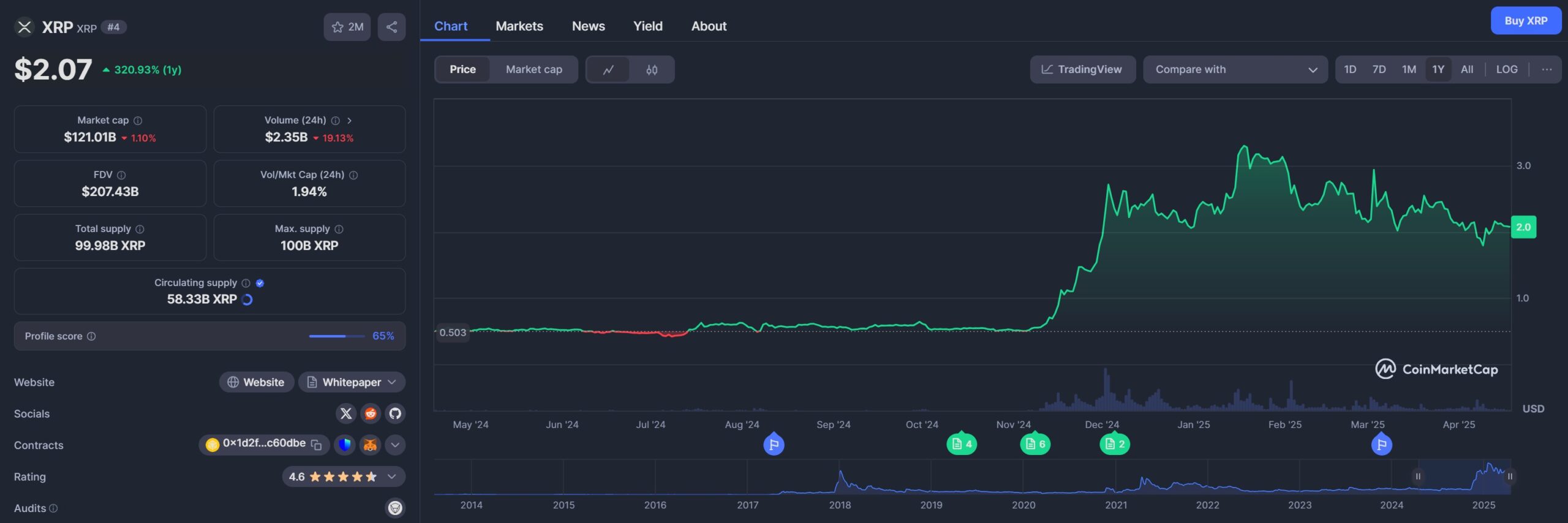Viewport: 1568px width, 523px height.
Task: Visit the XRP Website link
Action: [257, 382]
